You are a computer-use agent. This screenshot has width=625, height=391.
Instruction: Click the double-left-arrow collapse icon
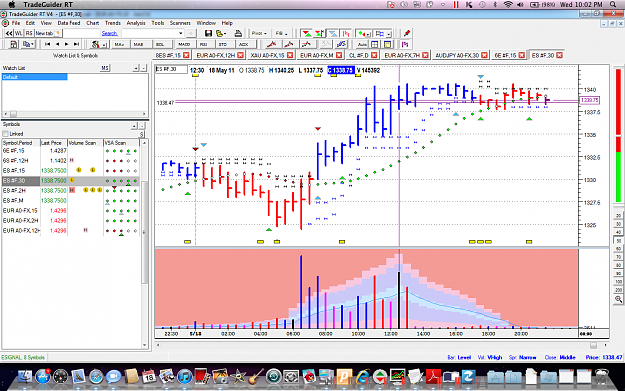point(9,33)
